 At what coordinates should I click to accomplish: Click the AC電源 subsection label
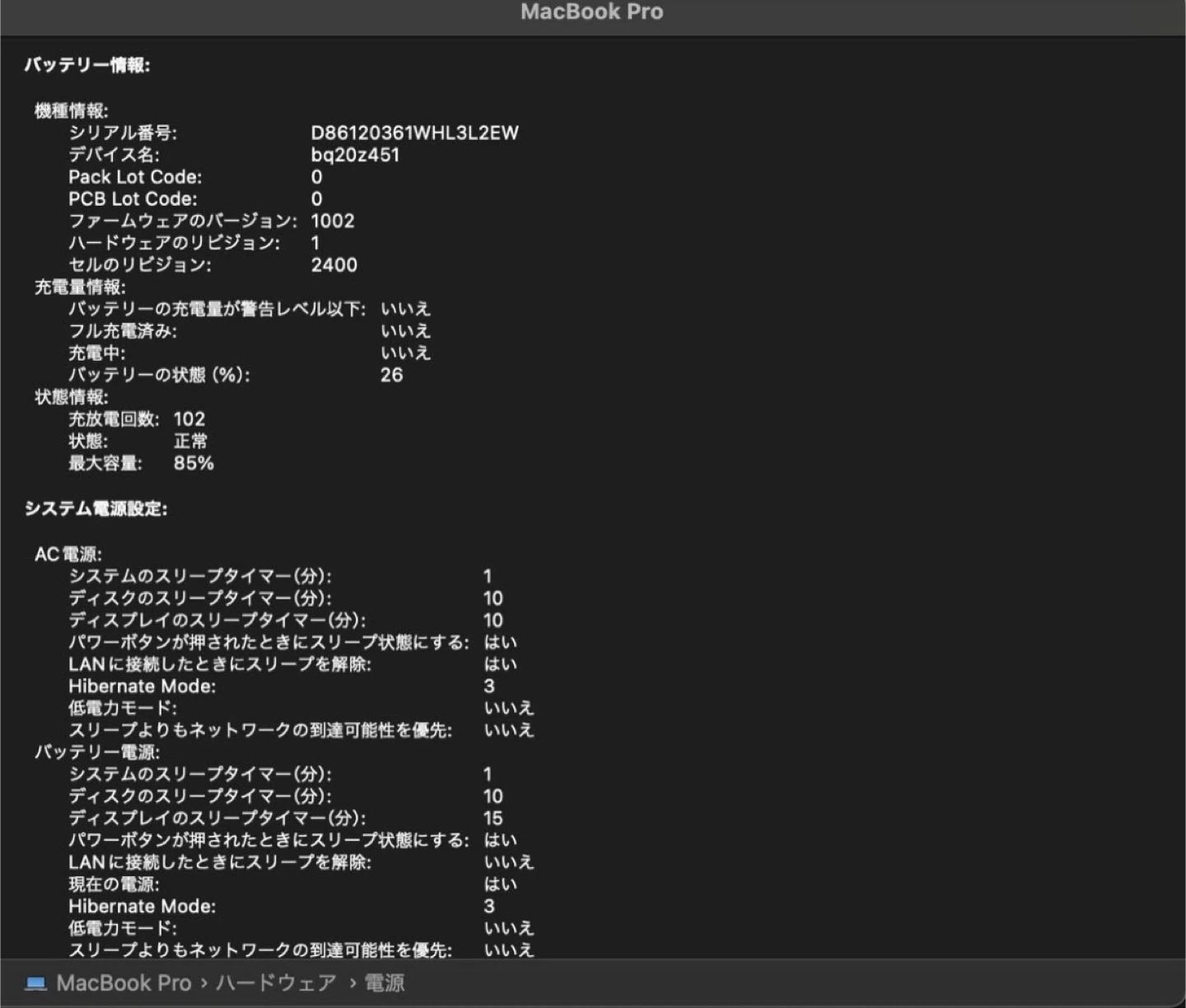coord(68,554)
